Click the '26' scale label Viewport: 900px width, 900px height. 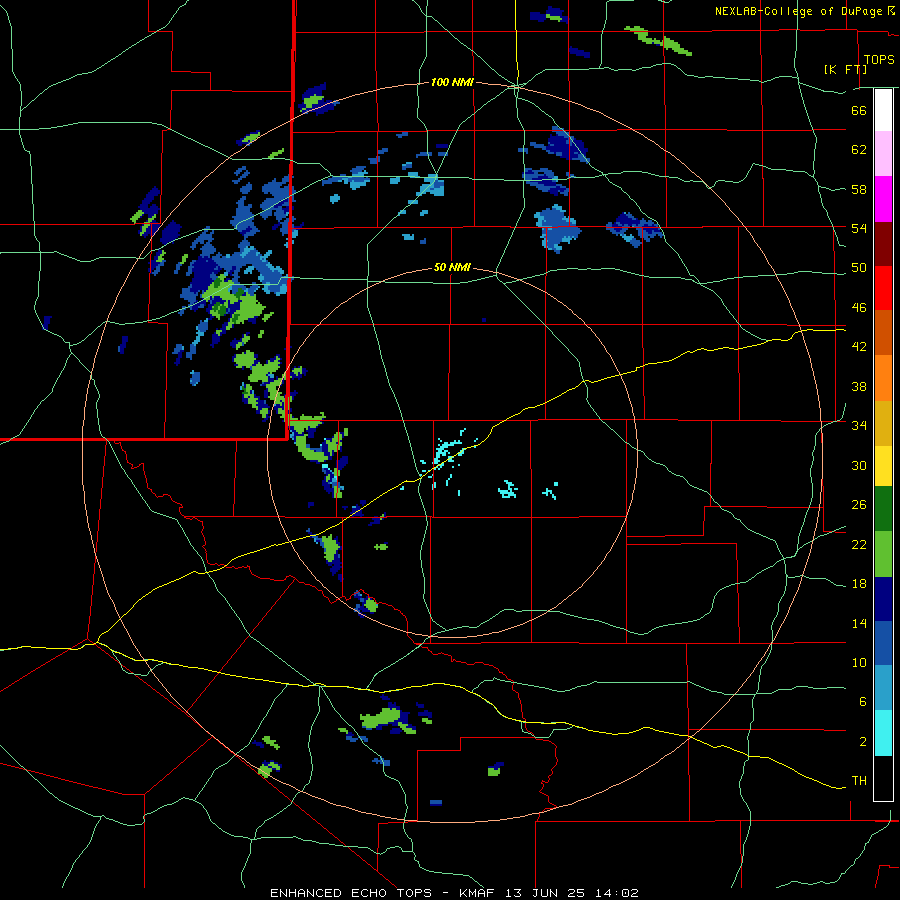point(859,505)
